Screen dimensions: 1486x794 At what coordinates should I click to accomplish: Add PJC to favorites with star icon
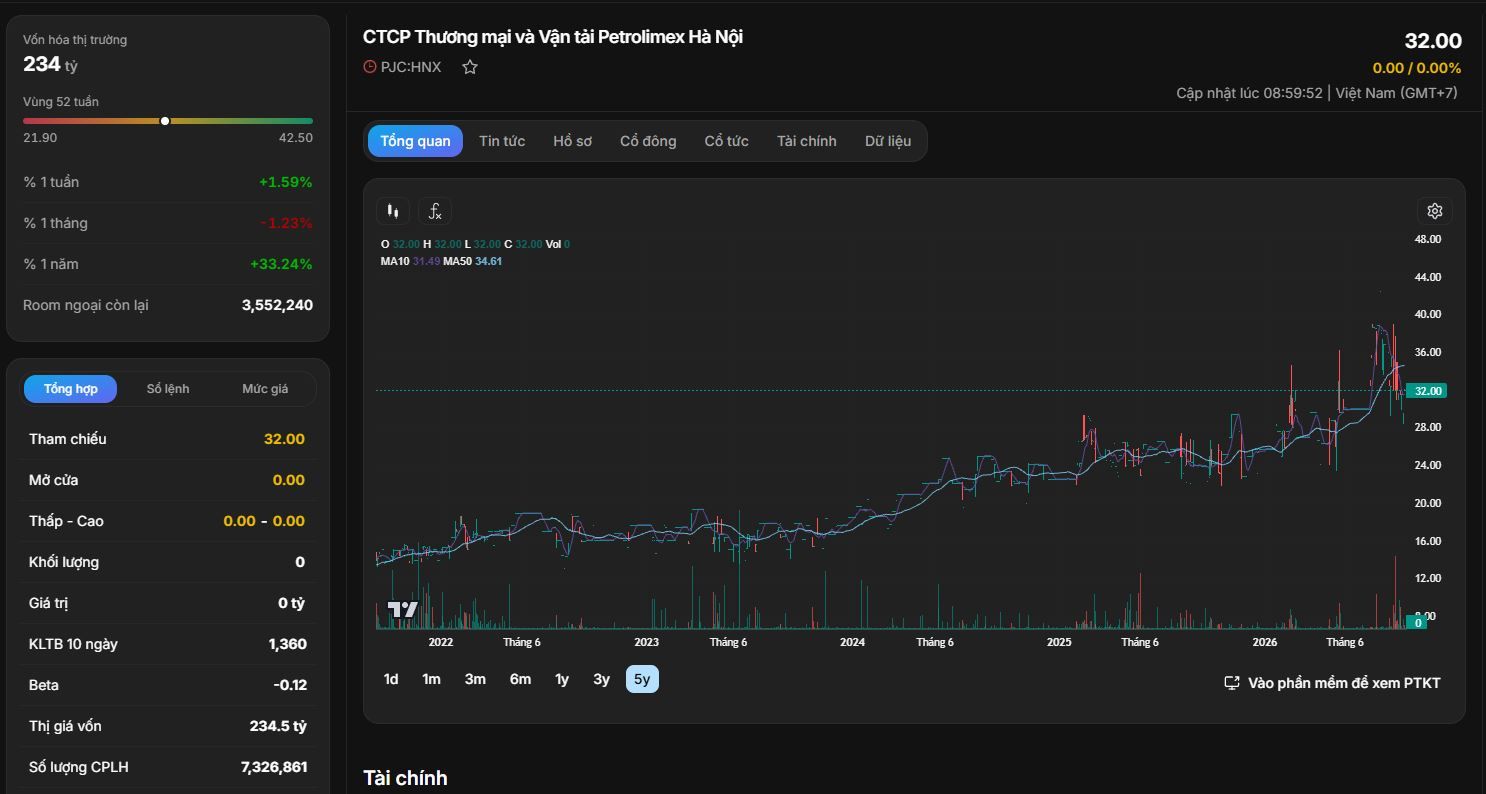tap(470, 67)
